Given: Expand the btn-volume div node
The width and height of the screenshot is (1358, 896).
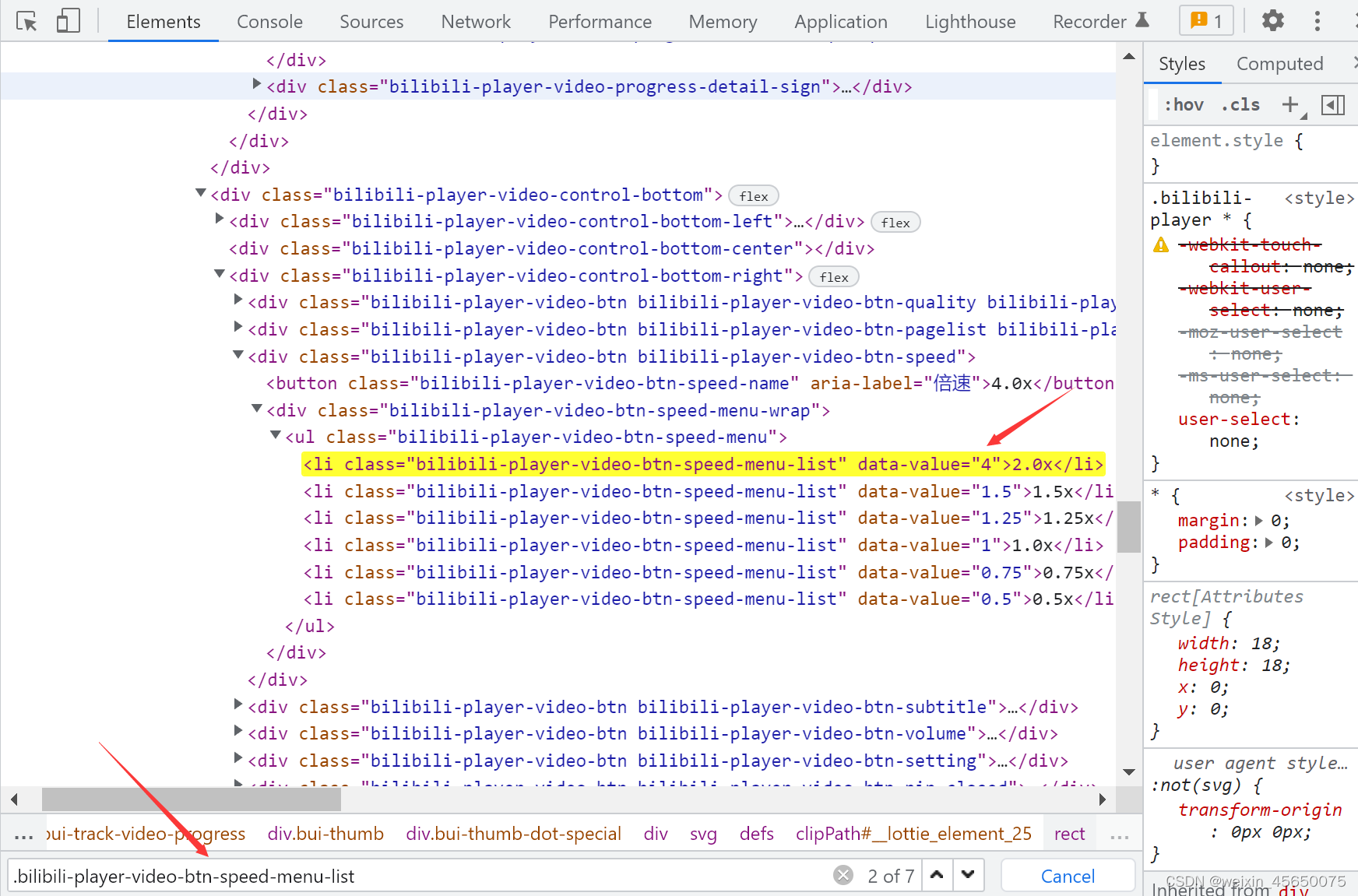Looking at the screenshot, I should click(238, 731).
